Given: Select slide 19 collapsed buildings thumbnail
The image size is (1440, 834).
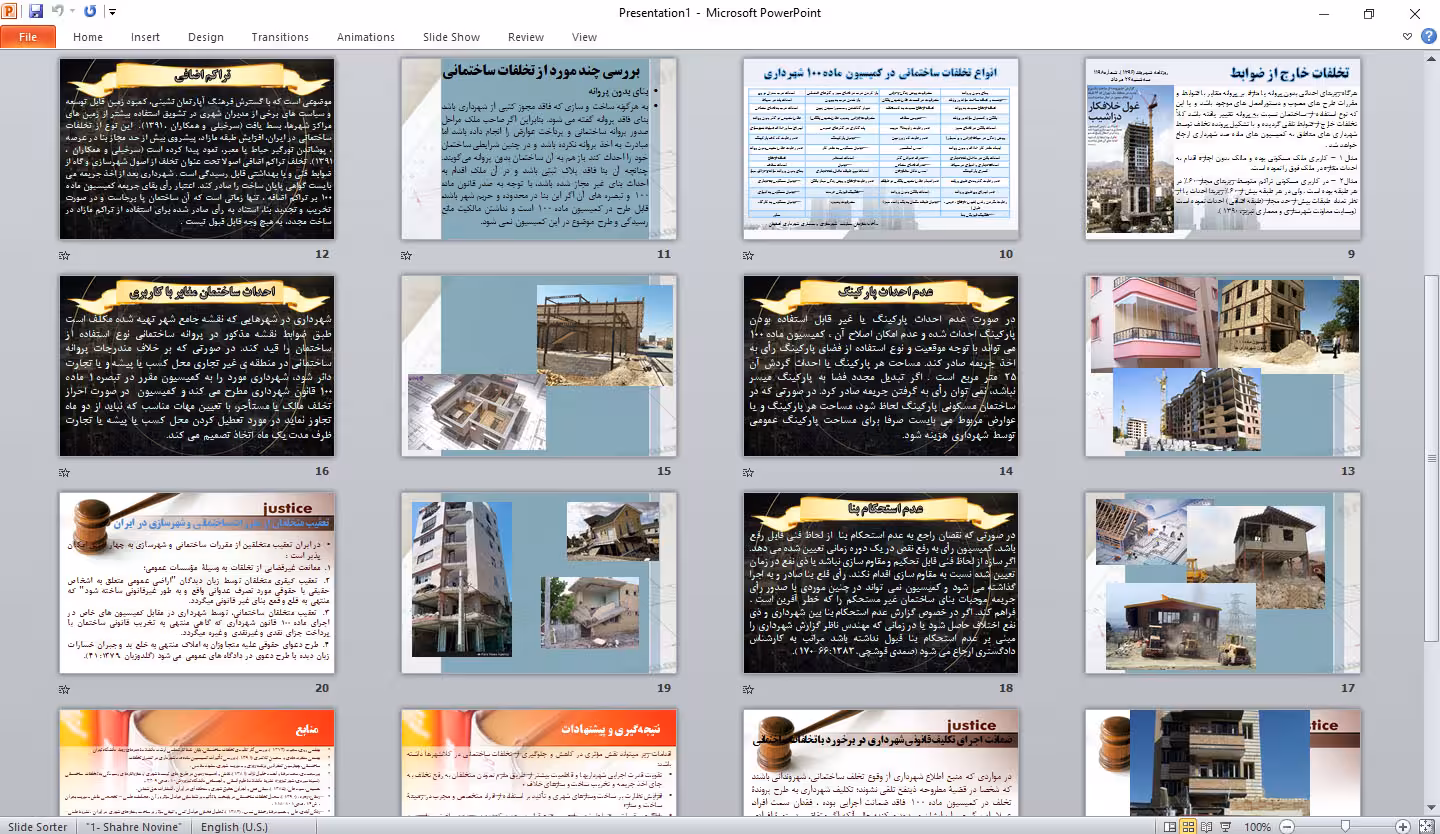Looking at the screenshot, I should click(539, 583).
